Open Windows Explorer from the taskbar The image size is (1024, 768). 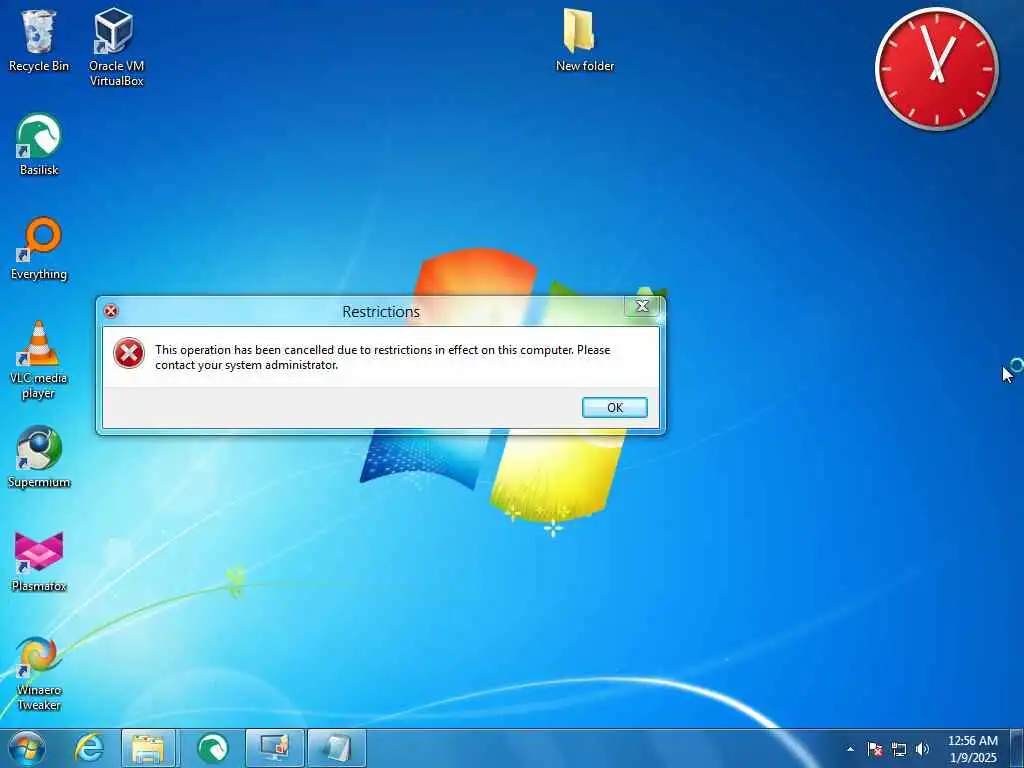[148, 748]
